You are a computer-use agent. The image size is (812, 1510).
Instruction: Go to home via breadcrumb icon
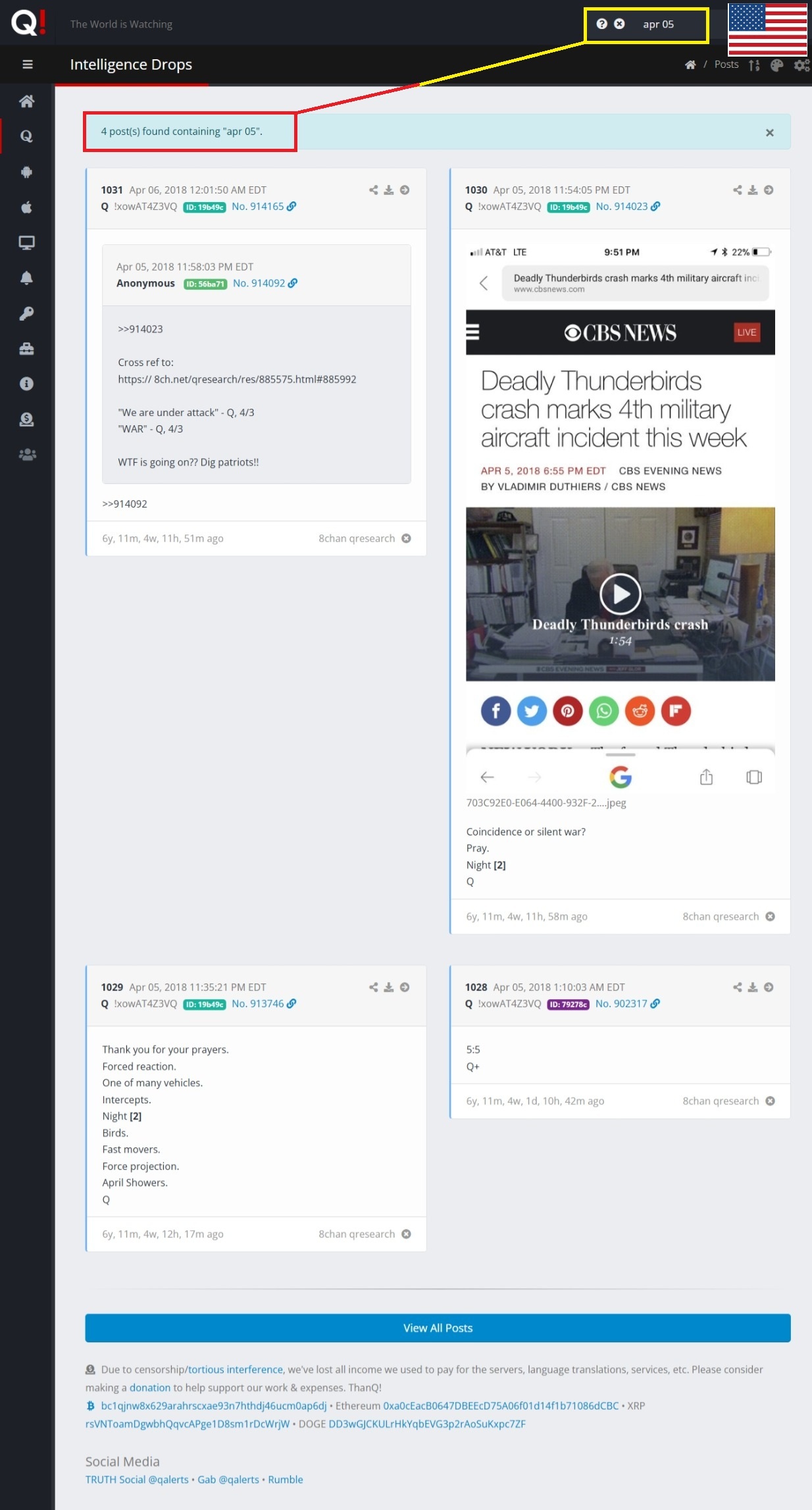click(690, 65)
